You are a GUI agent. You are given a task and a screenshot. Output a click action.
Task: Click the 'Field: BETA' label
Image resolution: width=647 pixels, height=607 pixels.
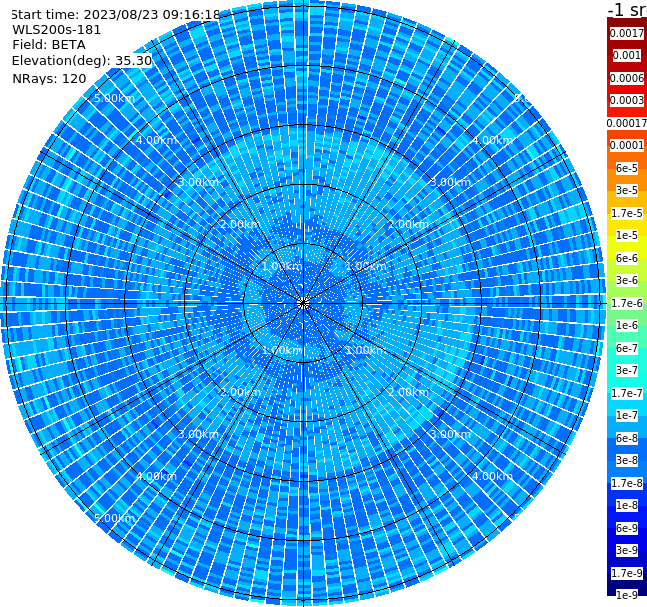point(49,45)
